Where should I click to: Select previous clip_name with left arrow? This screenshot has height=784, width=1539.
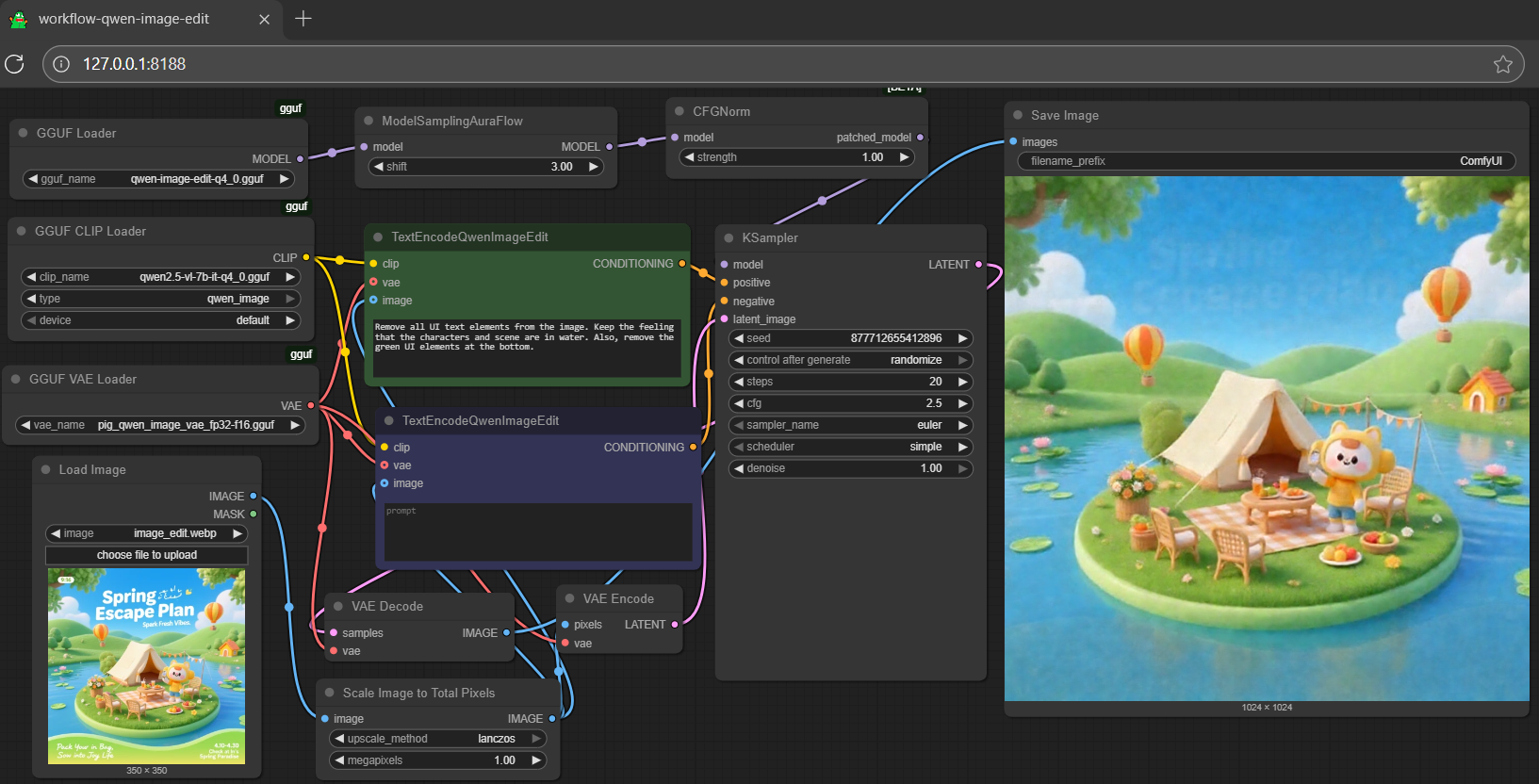(x=31, y=277)
